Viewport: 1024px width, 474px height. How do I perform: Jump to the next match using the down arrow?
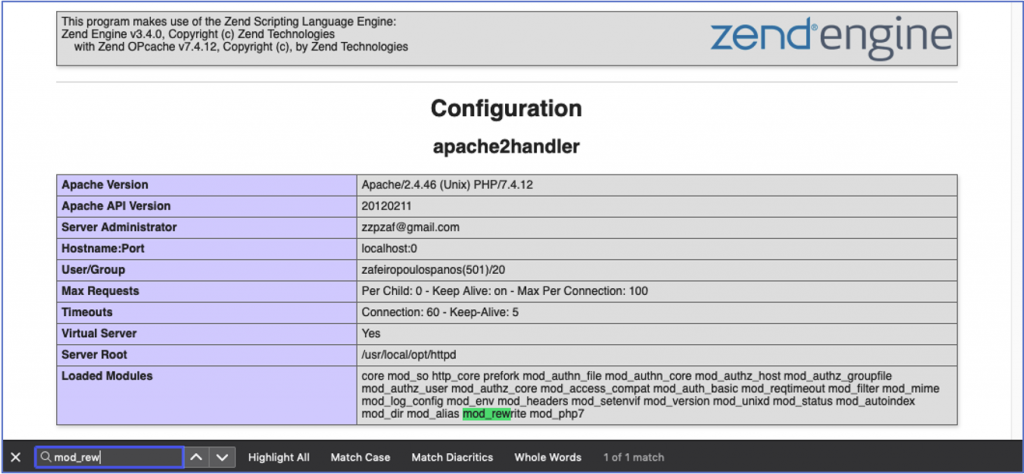(222, 457)
